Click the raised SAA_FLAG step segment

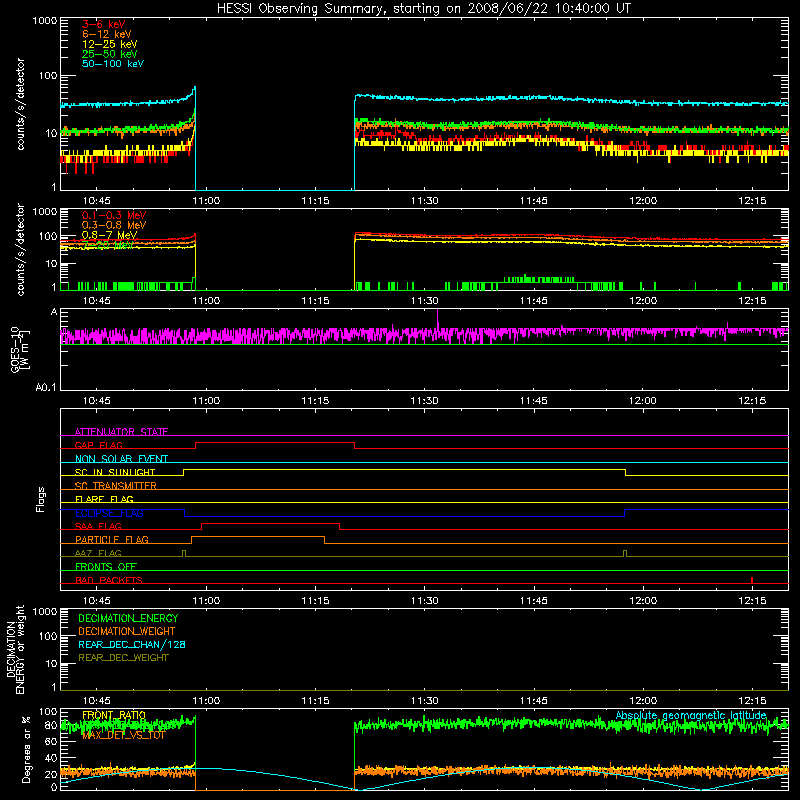coord(270,524)
